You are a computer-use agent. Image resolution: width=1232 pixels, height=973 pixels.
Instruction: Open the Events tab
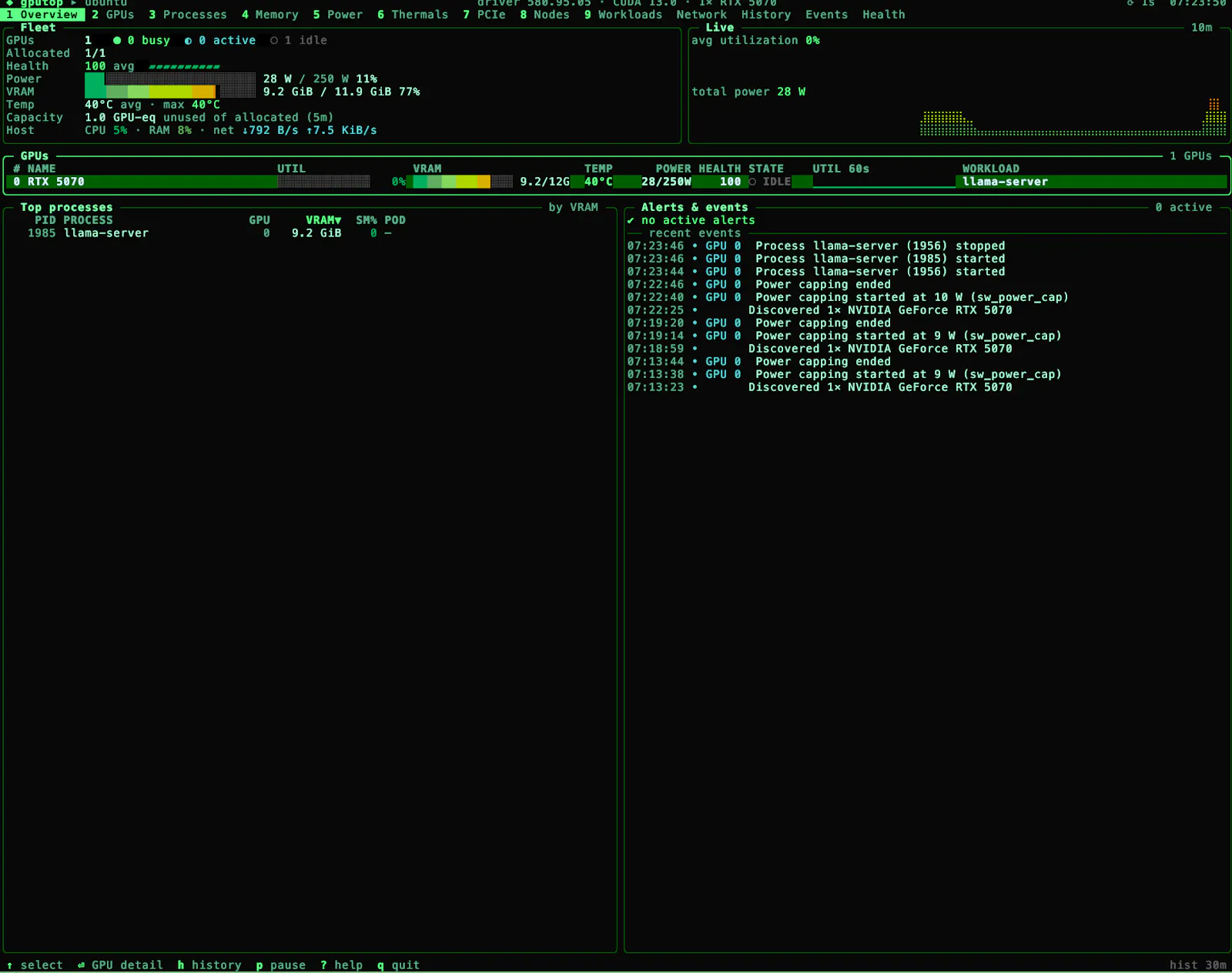click(826, 15)
